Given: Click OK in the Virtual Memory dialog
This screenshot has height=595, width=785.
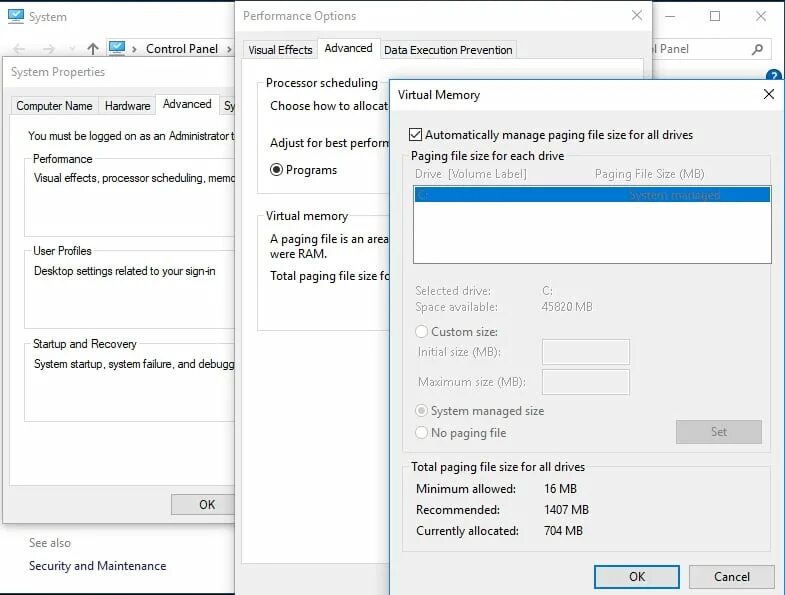Looking at the screenshot, I should tap(637, 576).
